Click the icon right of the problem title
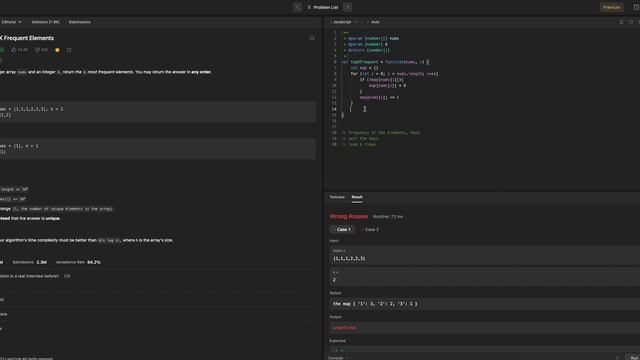 [312, 38]
